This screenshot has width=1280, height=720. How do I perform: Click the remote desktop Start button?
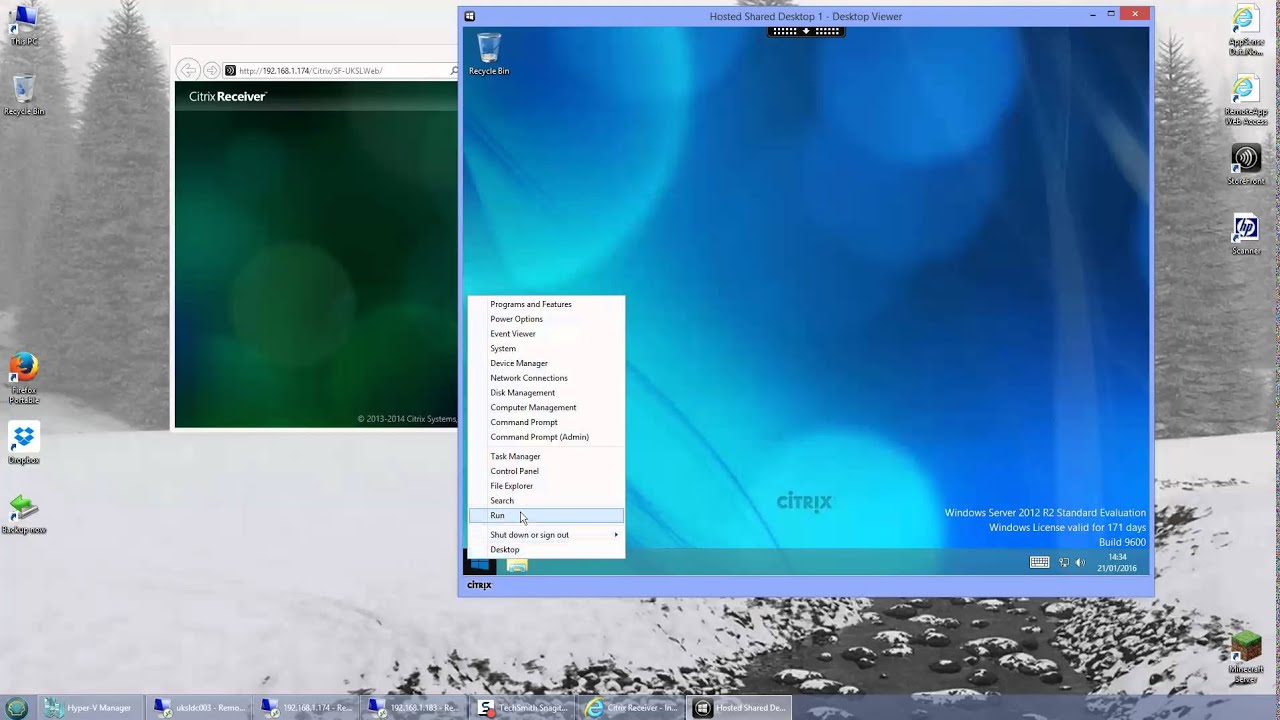tap(480, 566)
